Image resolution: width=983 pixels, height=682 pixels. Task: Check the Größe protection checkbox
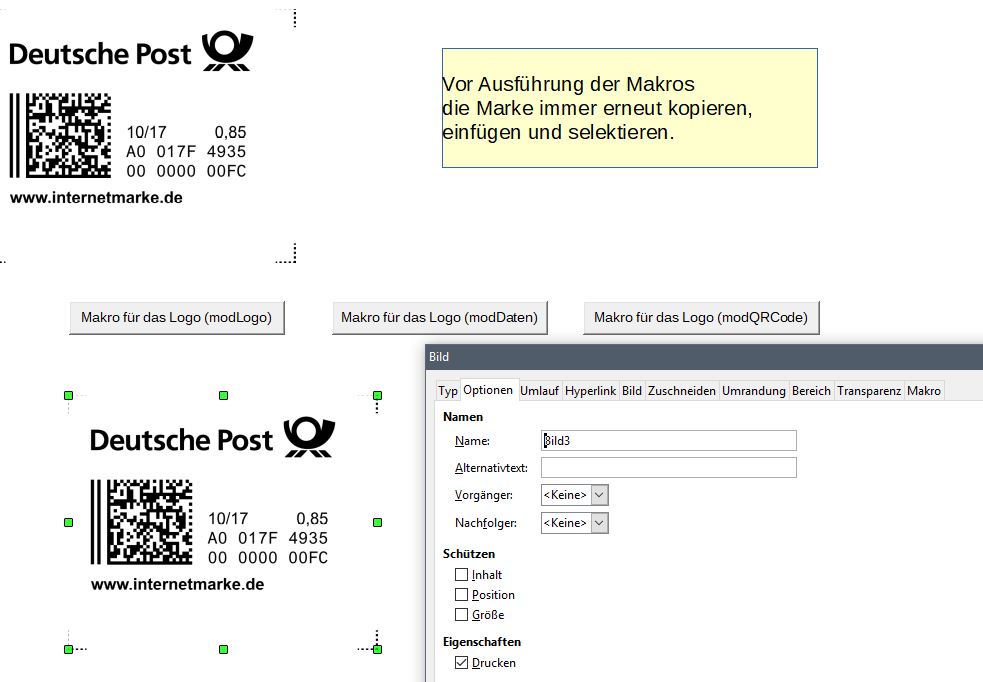461,614
